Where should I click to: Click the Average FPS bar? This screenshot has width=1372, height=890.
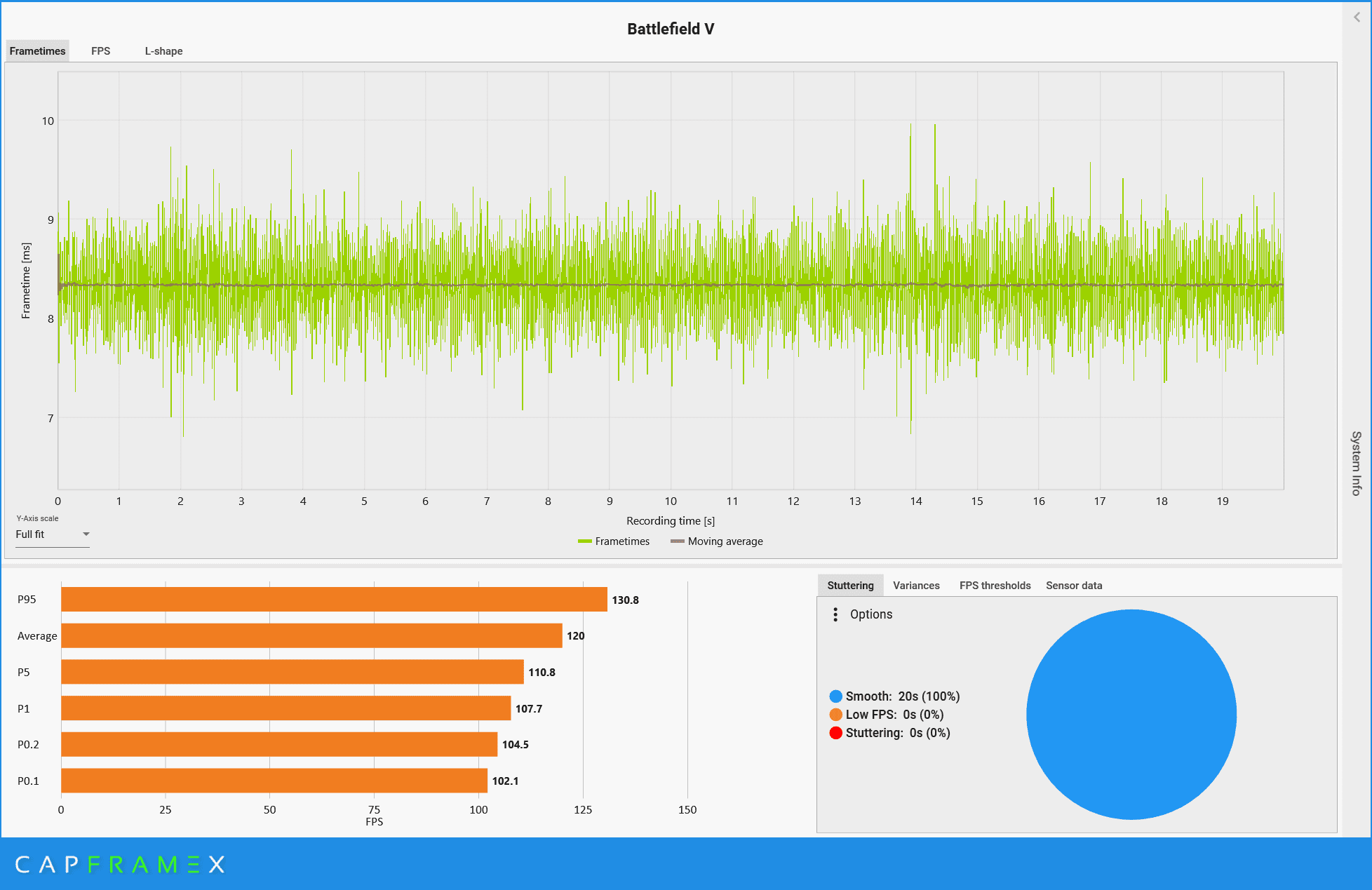click(x=311, y=635)
